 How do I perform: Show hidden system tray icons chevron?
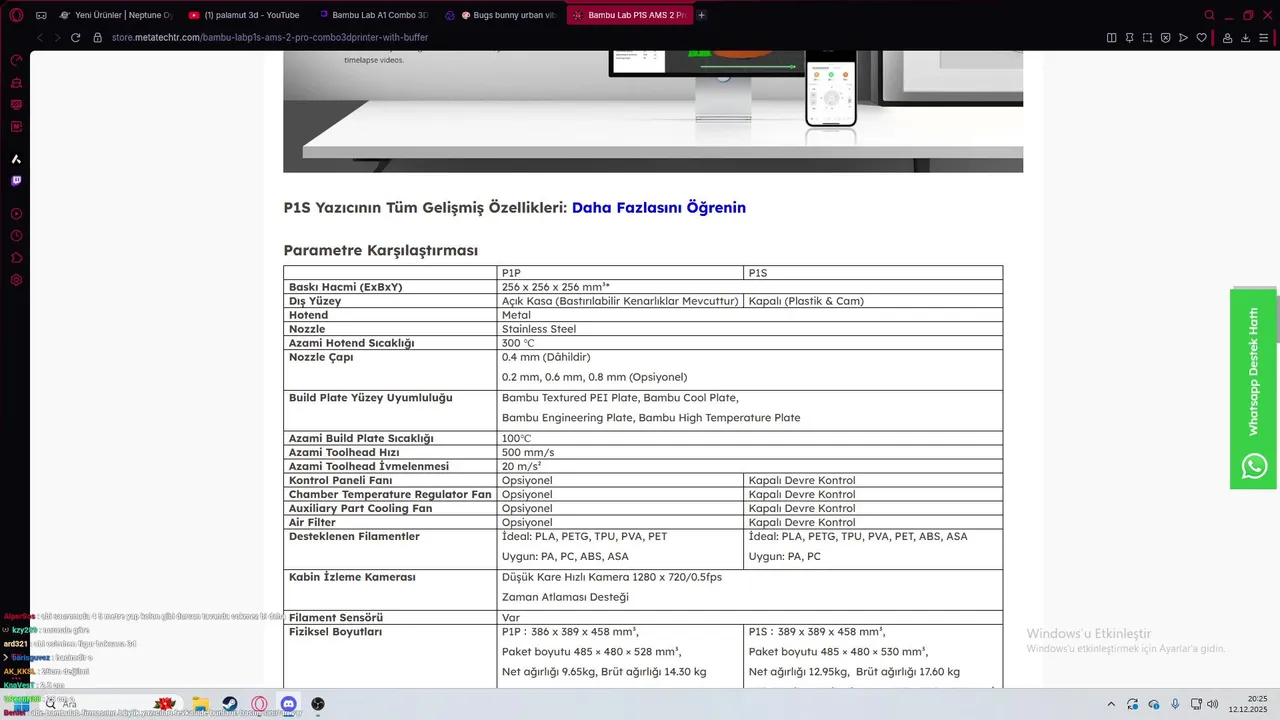(1111, 704)
